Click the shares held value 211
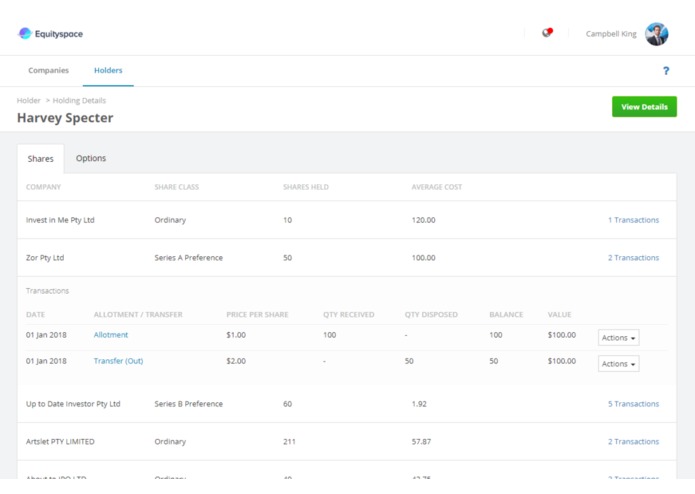Screen dimensions: 695x494 pos(289,442)
